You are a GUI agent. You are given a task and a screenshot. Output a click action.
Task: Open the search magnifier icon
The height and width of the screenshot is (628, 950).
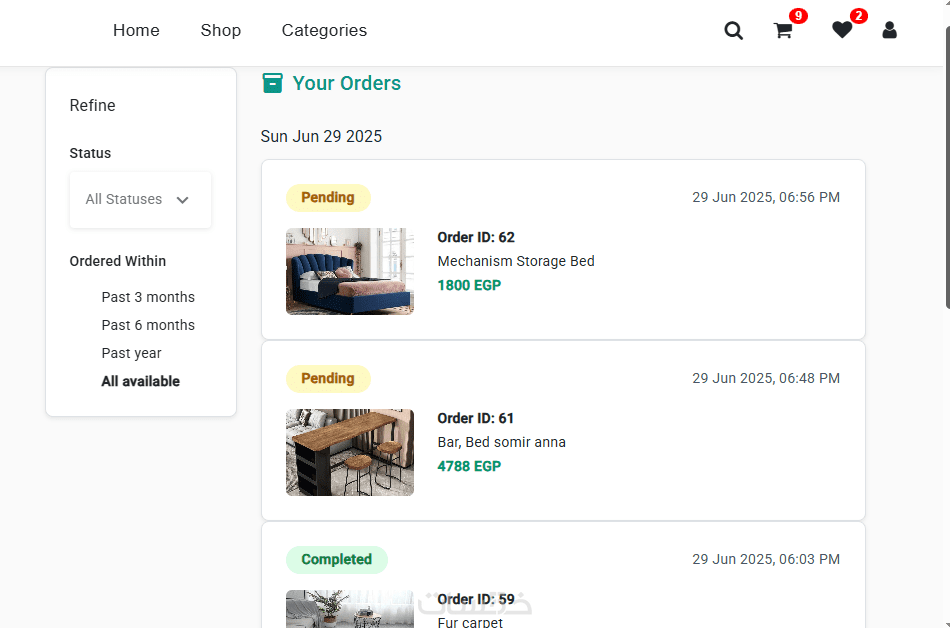[x=733, y=31]
